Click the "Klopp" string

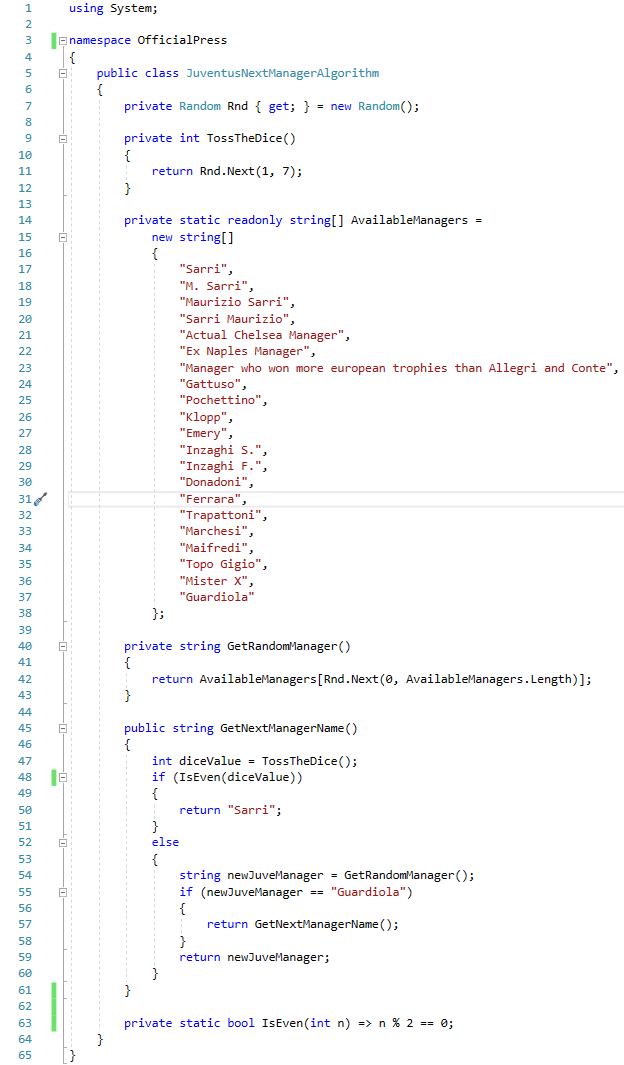(x=203, y=417)
